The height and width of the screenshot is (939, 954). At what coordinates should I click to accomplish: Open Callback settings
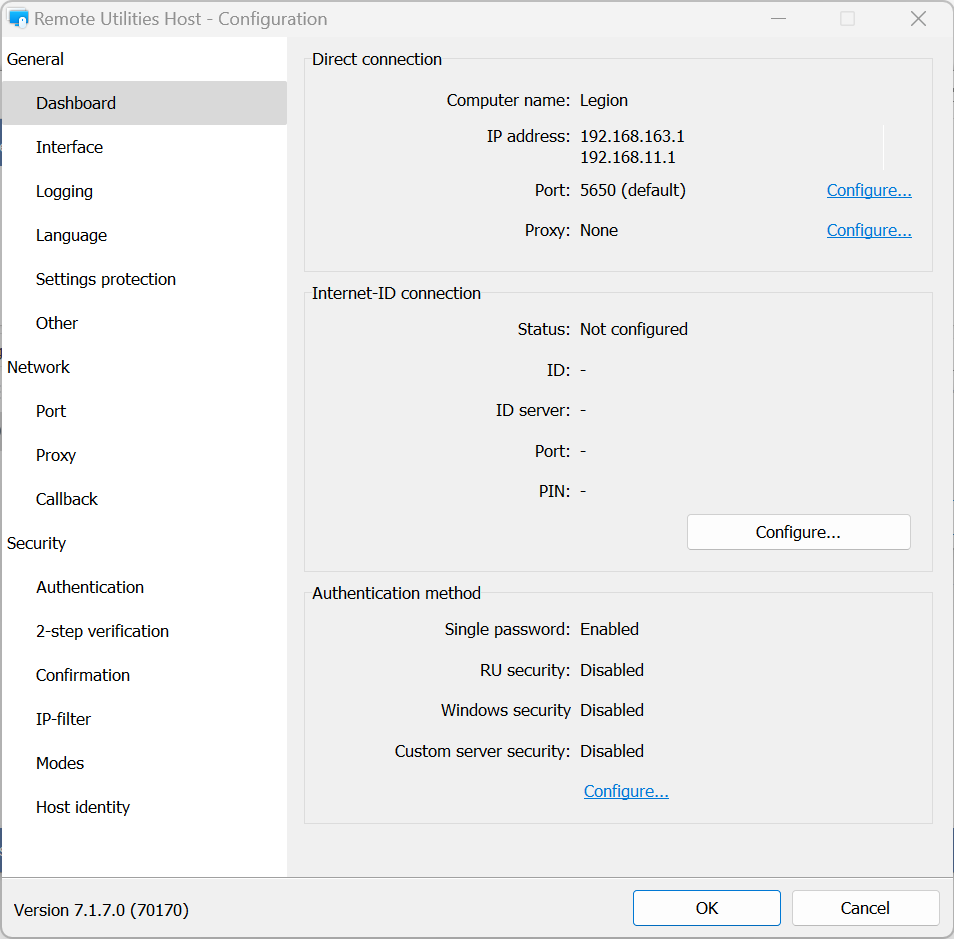[x=67, y=499]
